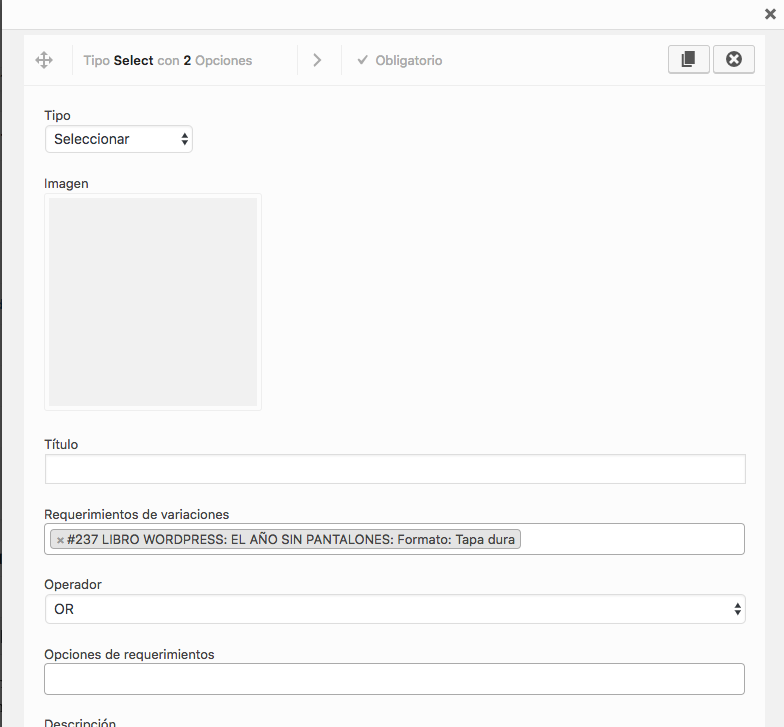The width and height of the screenshot is (784, 727).
Task: Open the Operador dropdown set to OR
Action: pyautogui.click(x=394, y=609)
